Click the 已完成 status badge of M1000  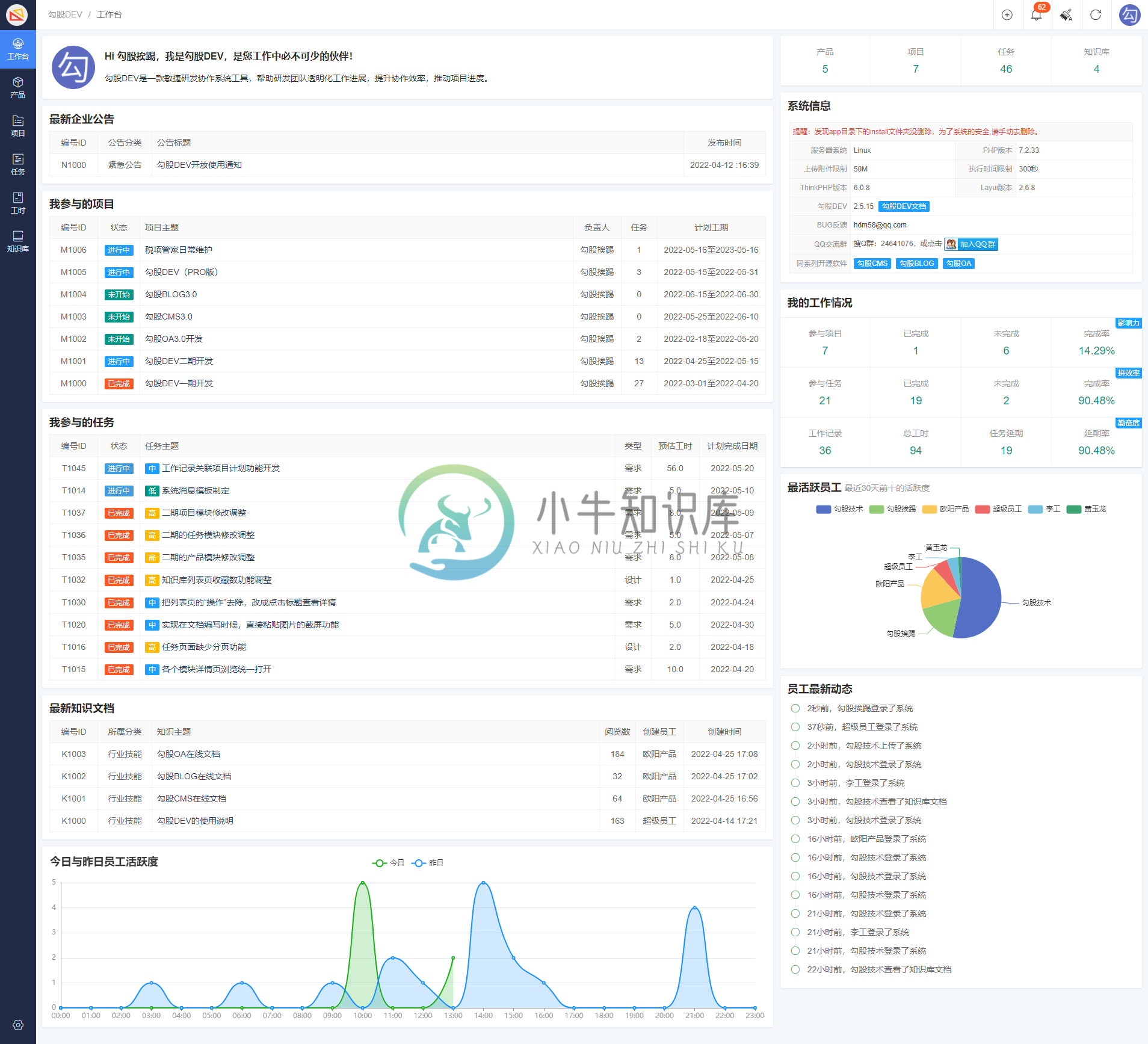(x=119, y=384)
